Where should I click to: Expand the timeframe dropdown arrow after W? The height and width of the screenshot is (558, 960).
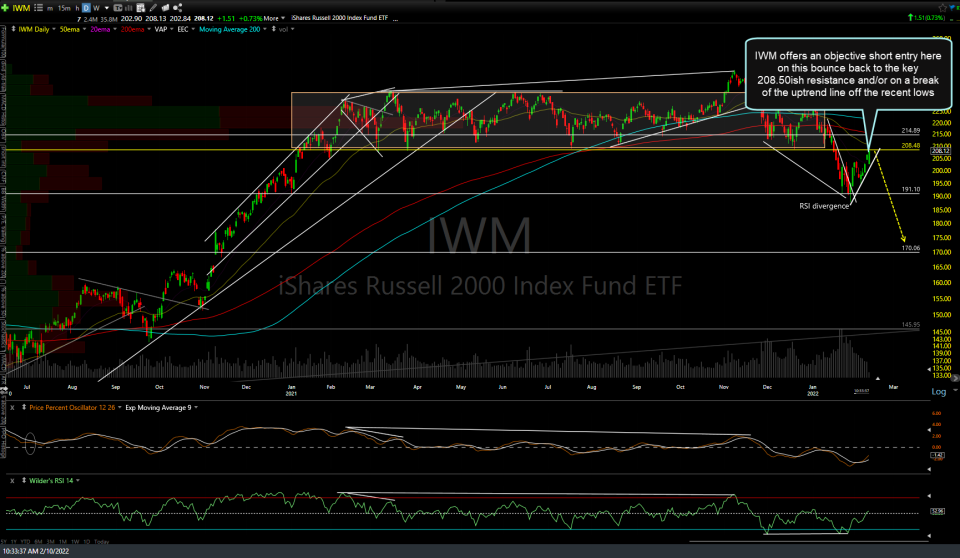[107, 8]
